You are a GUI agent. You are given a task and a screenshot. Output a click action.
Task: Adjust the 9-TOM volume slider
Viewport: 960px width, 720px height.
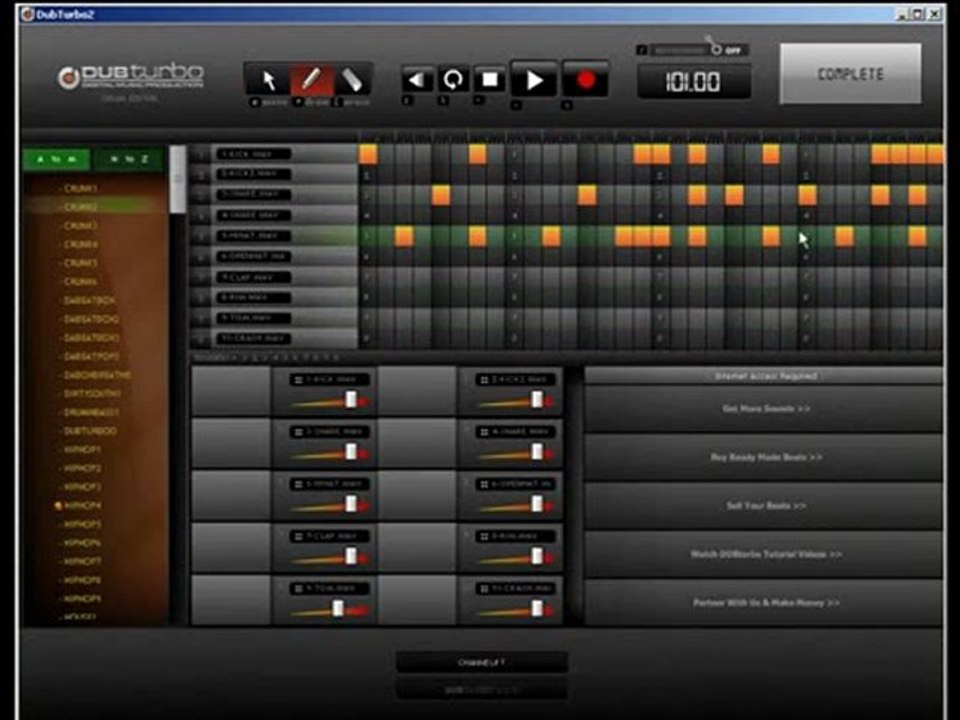[x=338, y=608]
